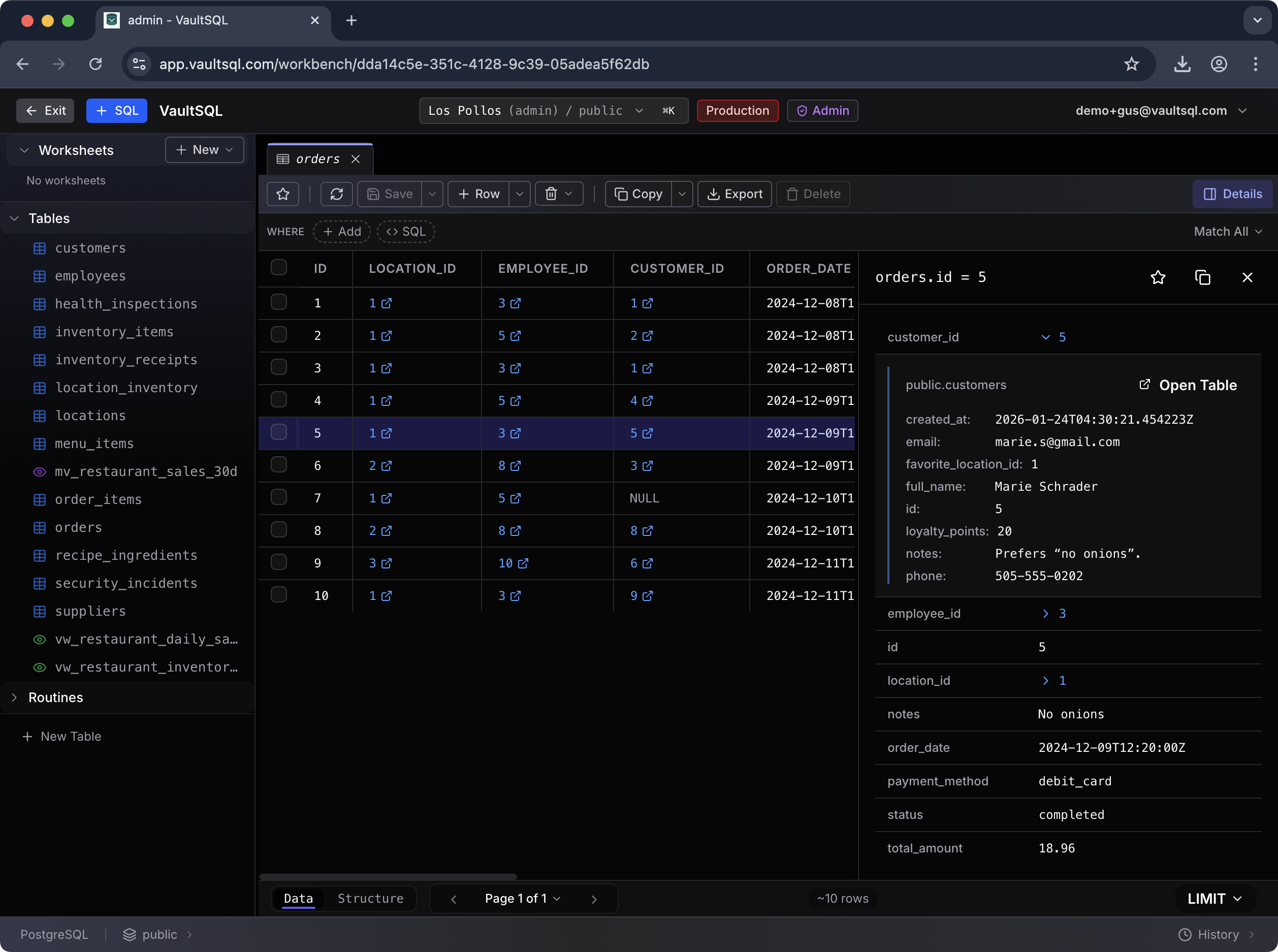Open the Copy options dropdown arrow
1278x952 pixels.
682,194
